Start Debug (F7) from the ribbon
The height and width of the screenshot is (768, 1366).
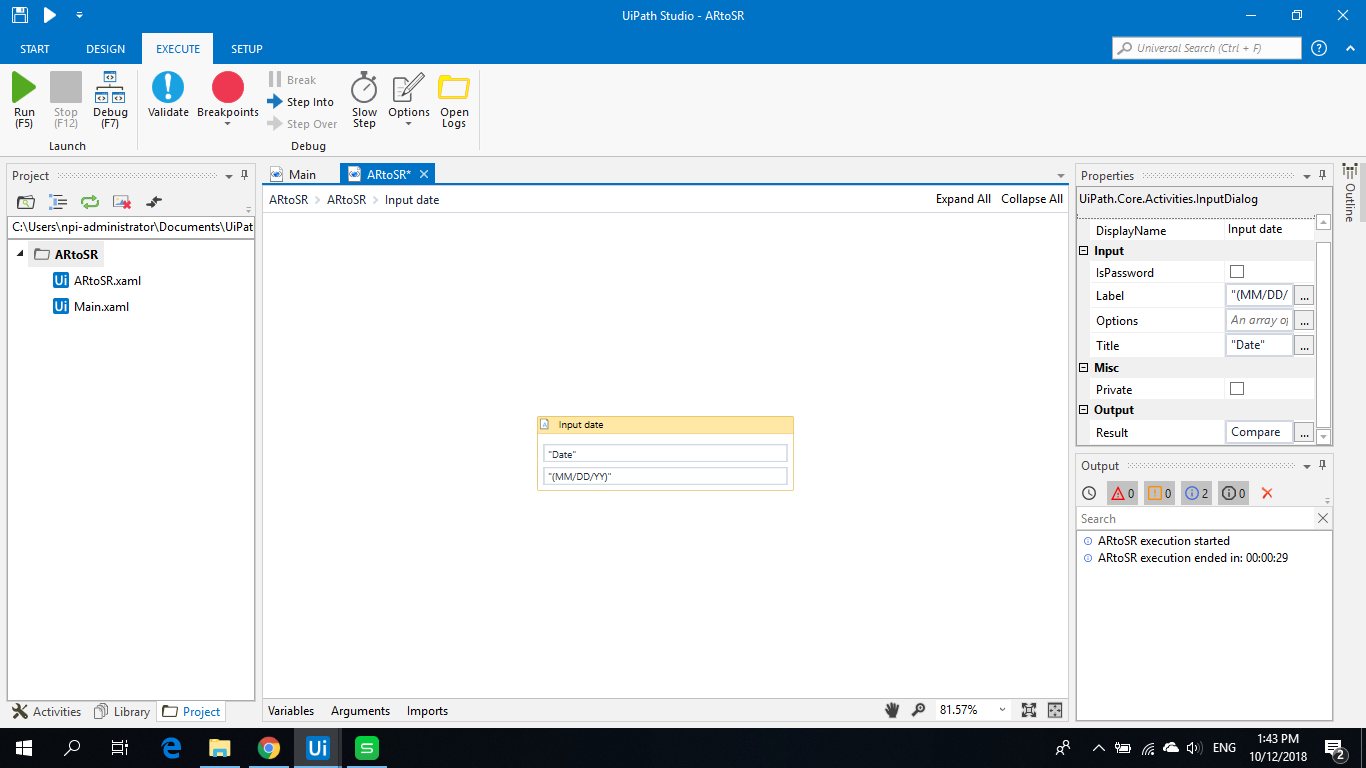110,99
